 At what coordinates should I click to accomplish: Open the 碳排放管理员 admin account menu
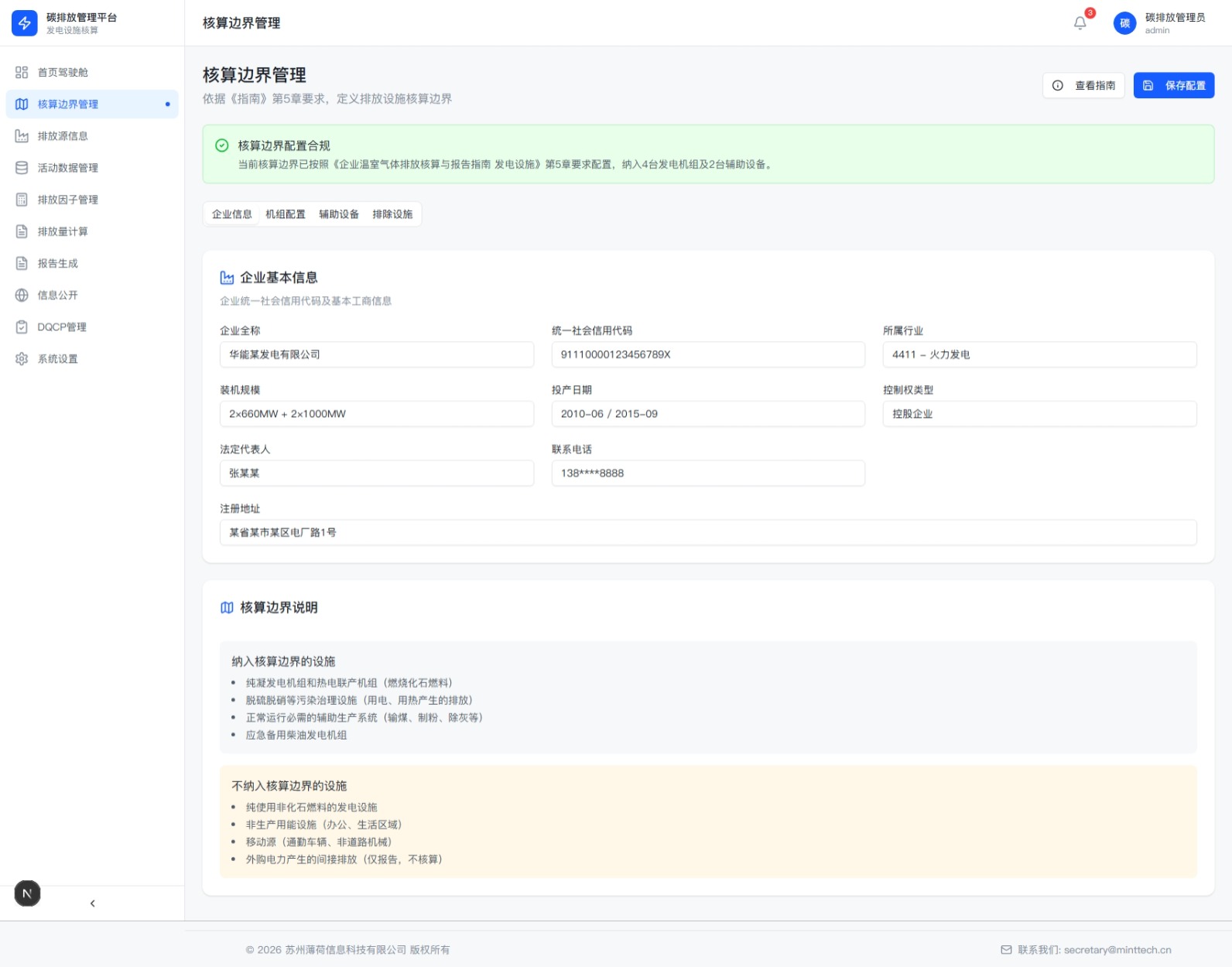[1174, 23]
